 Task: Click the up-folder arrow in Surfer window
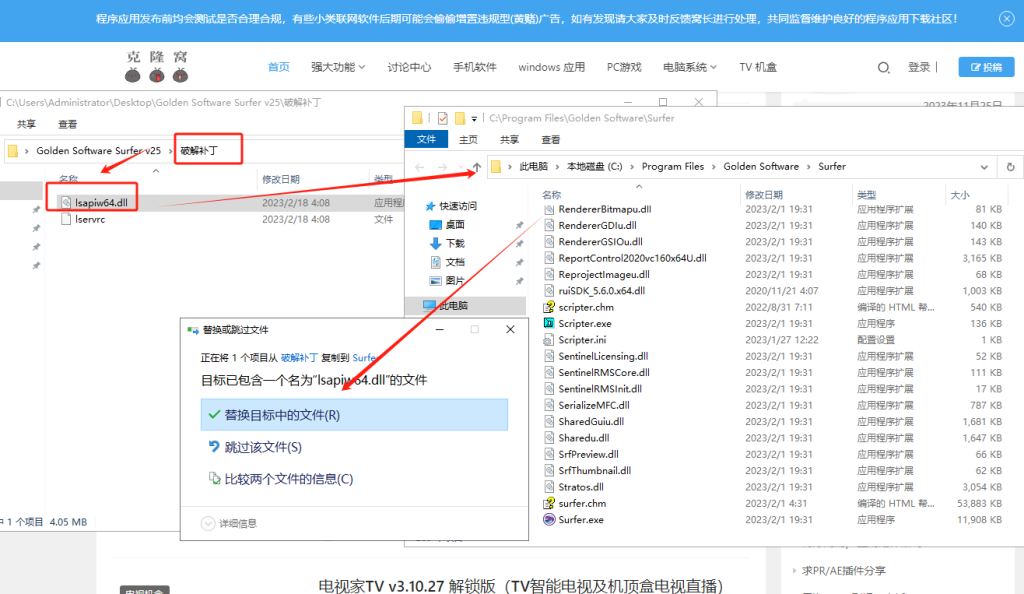click(477, 167)
